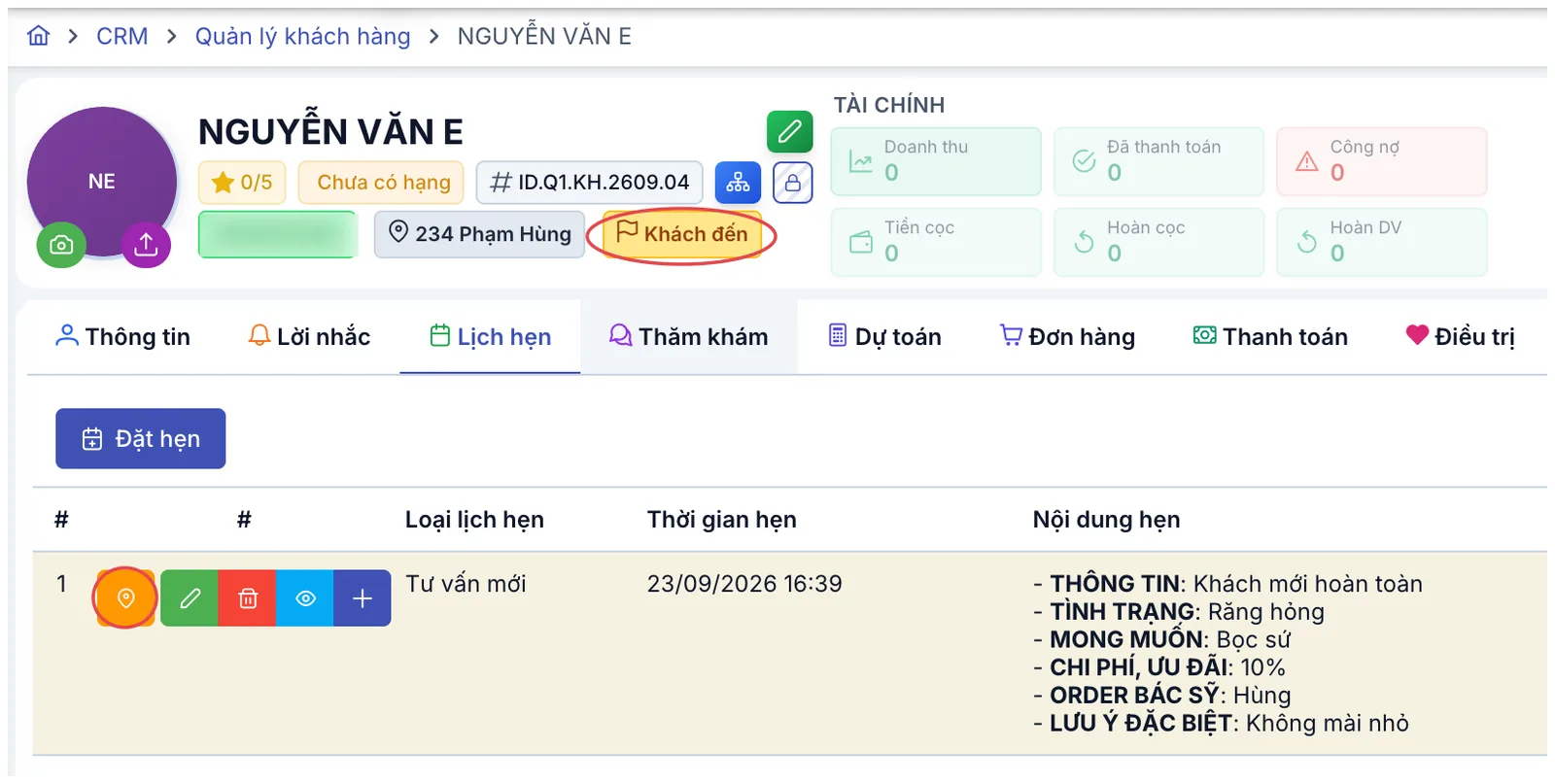Click the 0/5 star rating badge
The width and height of the screenshot is (1555, 784).
[x=242, y=183]
